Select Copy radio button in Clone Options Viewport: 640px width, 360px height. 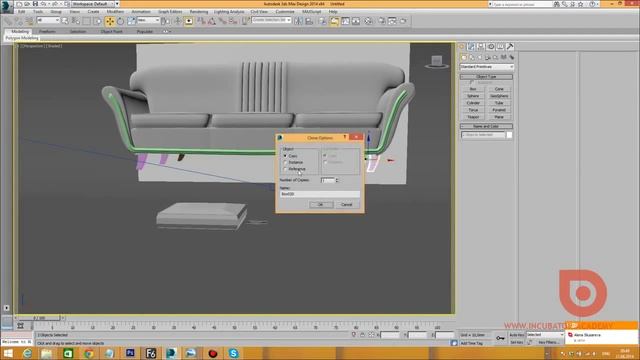(x=285, y=156)
